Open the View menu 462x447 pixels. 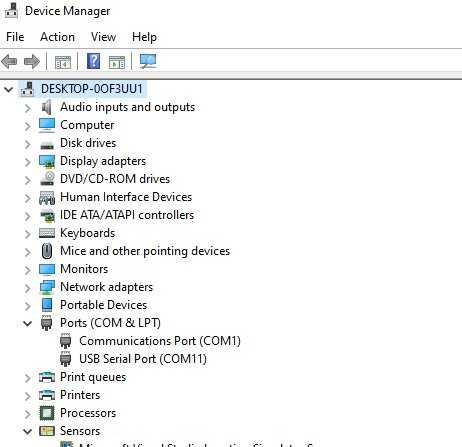[x=103, y=37]
